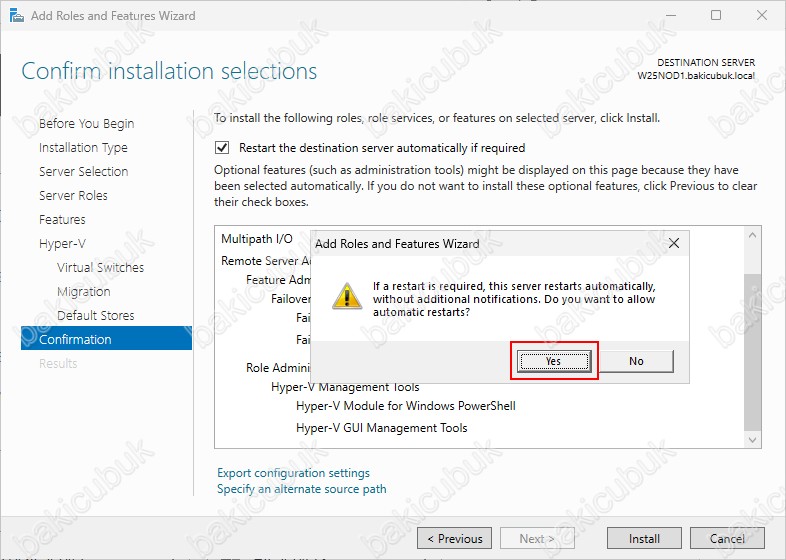Select Hyper-V in the wizard sidebar
Viewport: 786px width, 560px height.
(x=62, y=244)
